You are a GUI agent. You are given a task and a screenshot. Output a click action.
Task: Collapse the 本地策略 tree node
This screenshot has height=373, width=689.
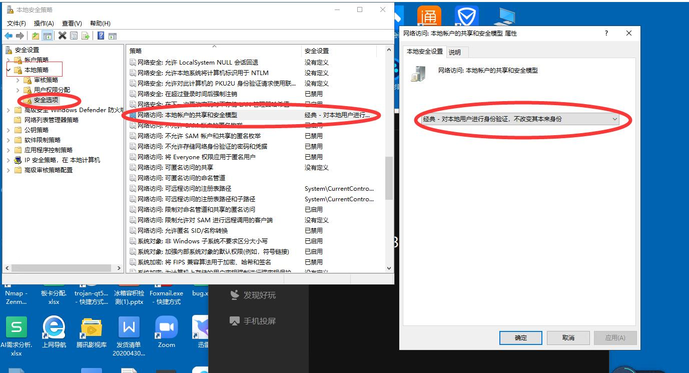8,70
